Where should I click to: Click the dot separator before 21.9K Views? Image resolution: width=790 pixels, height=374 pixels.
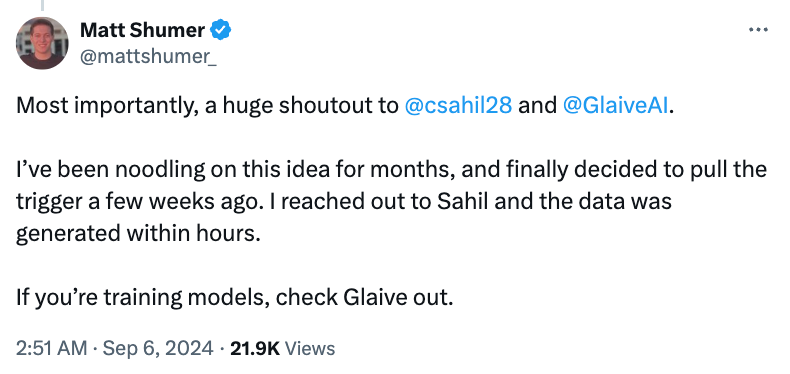tap(222, 348)
